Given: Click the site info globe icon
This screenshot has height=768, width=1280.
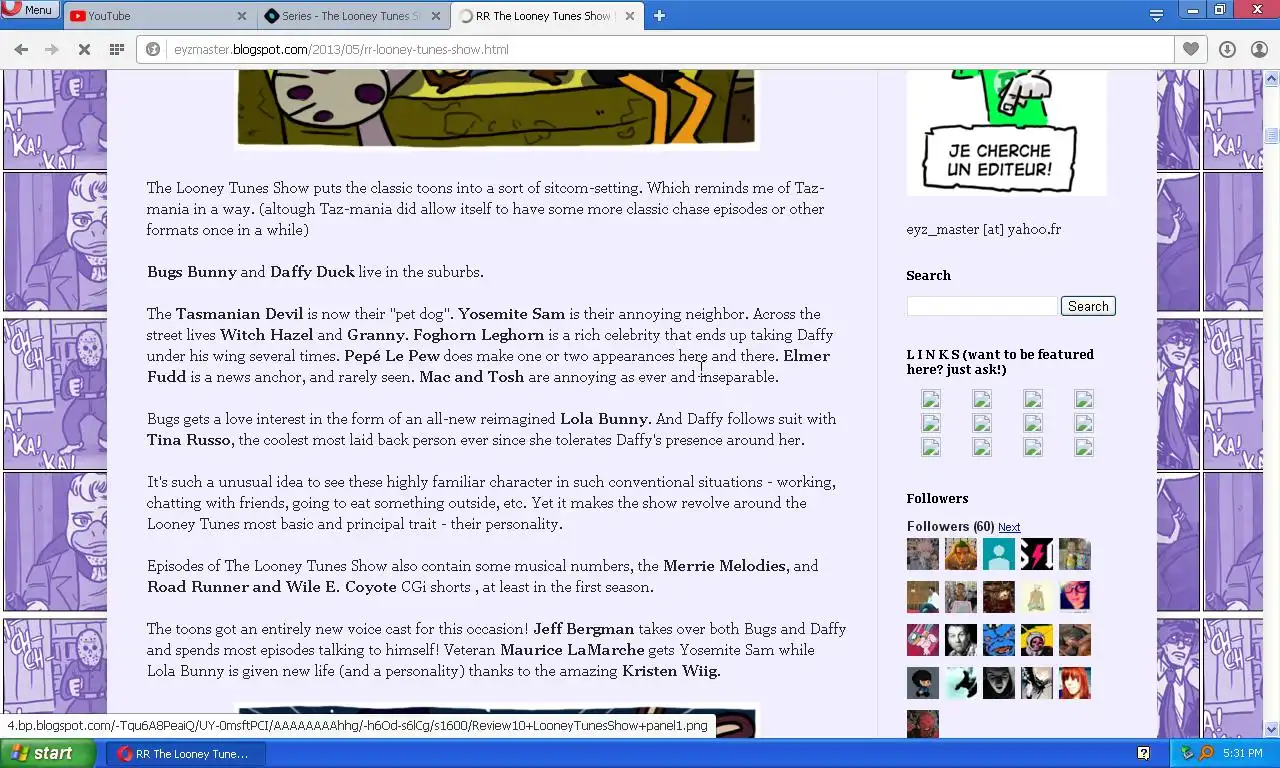Looking at the screenshot, I should pos(153,49).
